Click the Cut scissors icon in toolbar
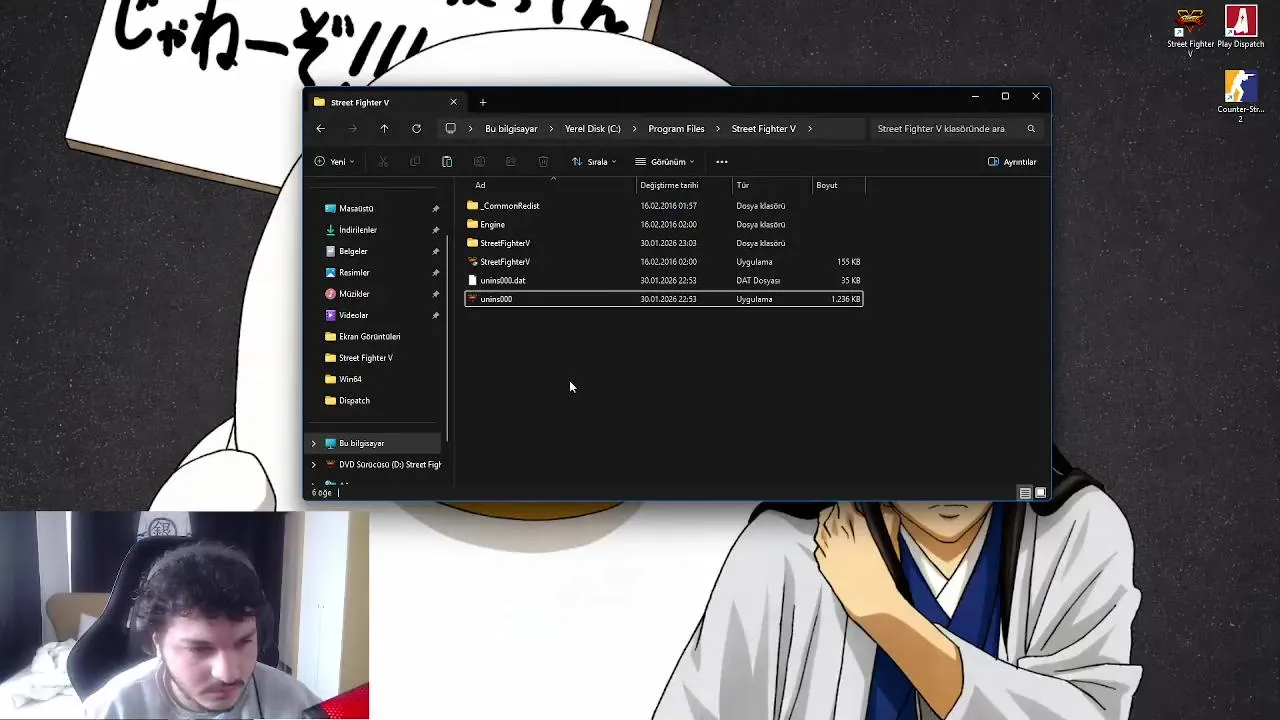Viewport: 1280px width, 720px height. (x=383, y=162)
